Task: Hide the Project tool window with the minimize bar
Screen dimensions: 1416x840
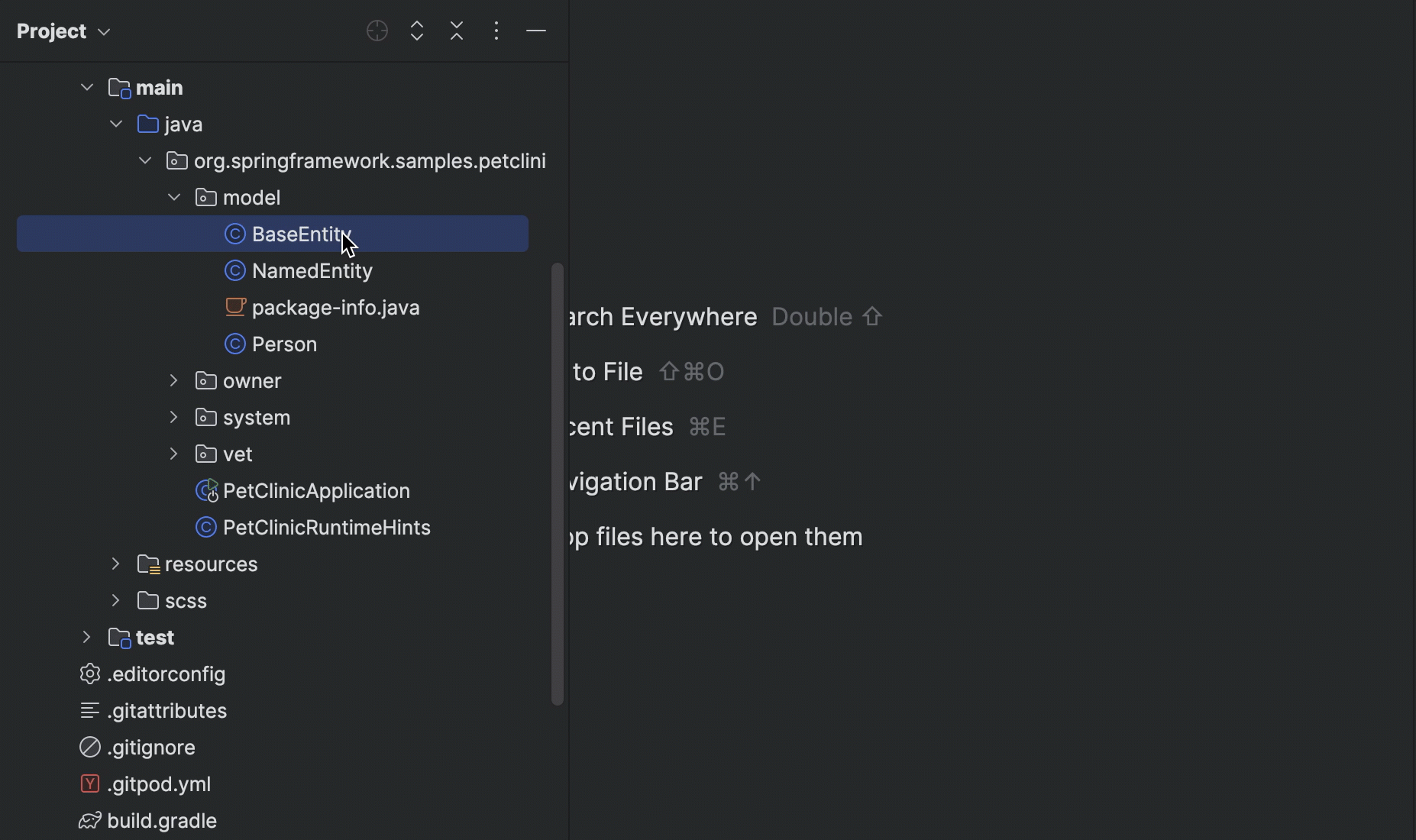Action: tap(537, 31)
